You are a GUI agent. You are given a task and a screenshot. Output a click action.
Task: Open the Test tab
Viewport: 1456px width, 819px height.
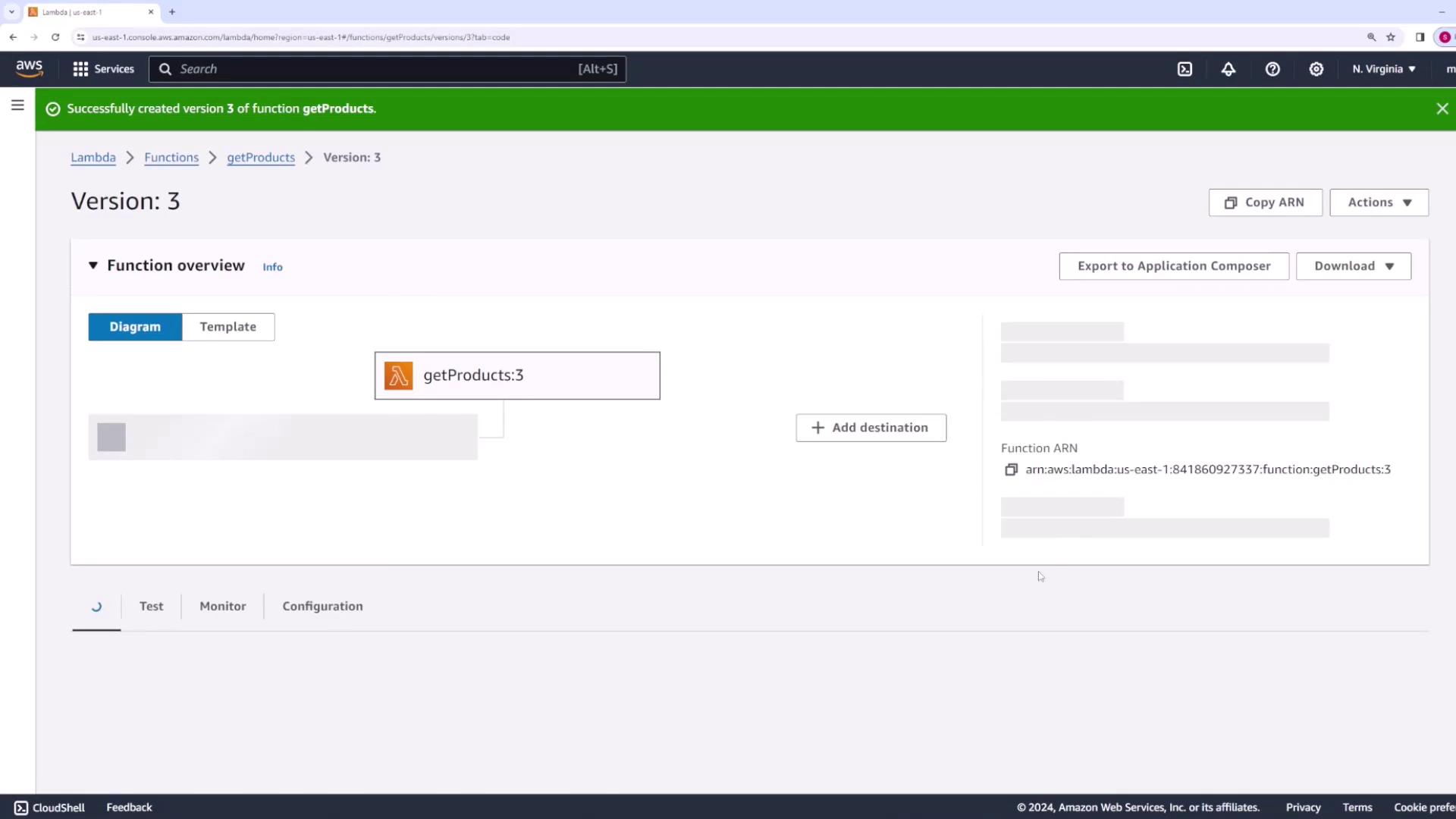151,606
